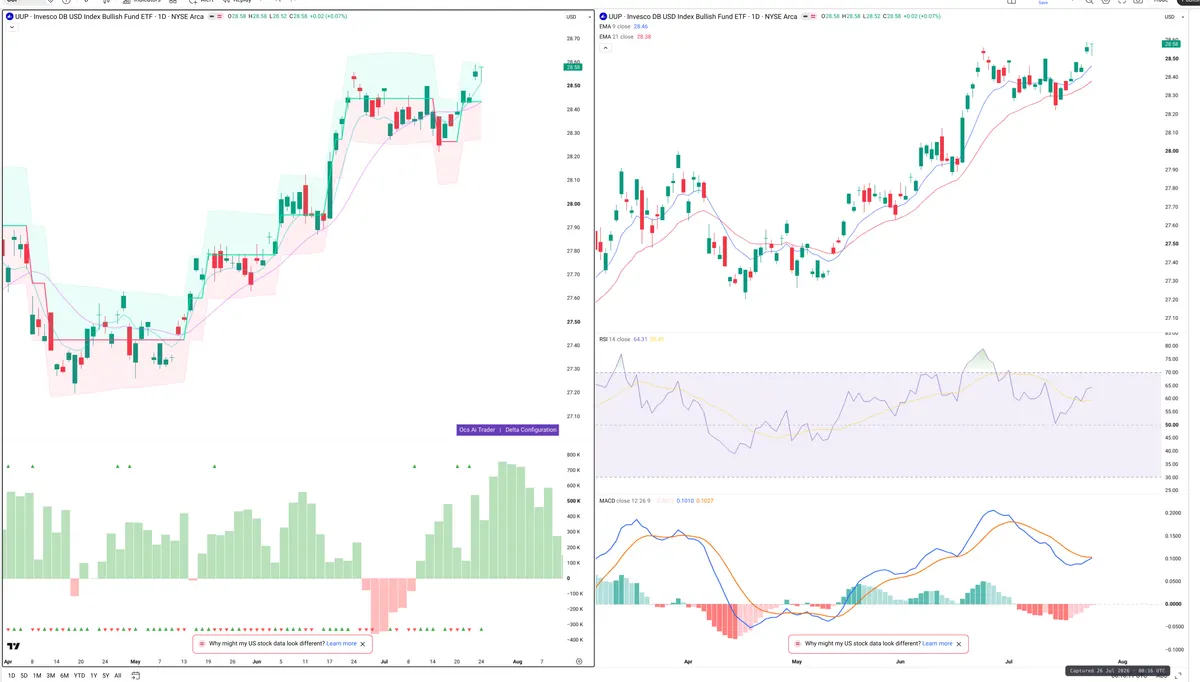Expand the left chart indicator legend chevron
1200x682 pixels.
[x=11, y=27]
